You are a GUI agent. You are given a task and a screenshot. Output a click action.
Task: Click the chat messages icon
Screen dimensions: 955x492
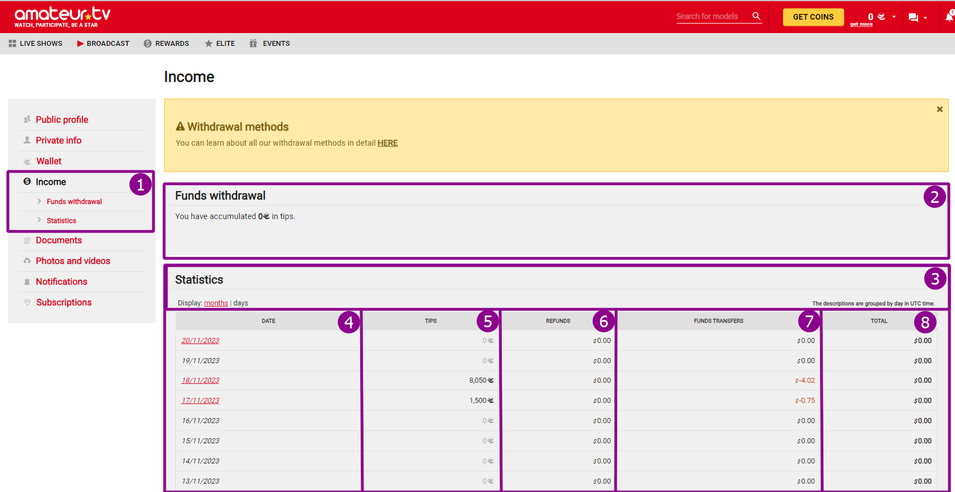pyautogui.click(x=913, y=17)
